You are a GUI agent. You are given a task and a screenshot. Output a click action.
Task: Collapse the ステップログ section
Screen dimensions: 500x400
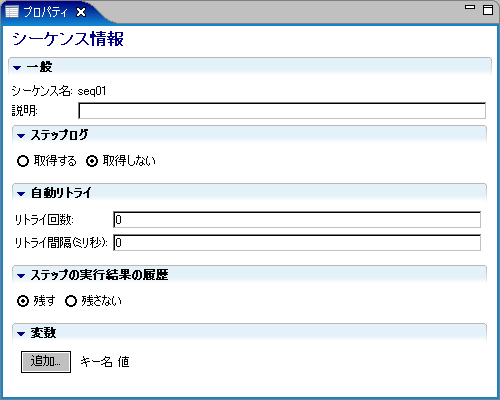[x=21, y=136]
